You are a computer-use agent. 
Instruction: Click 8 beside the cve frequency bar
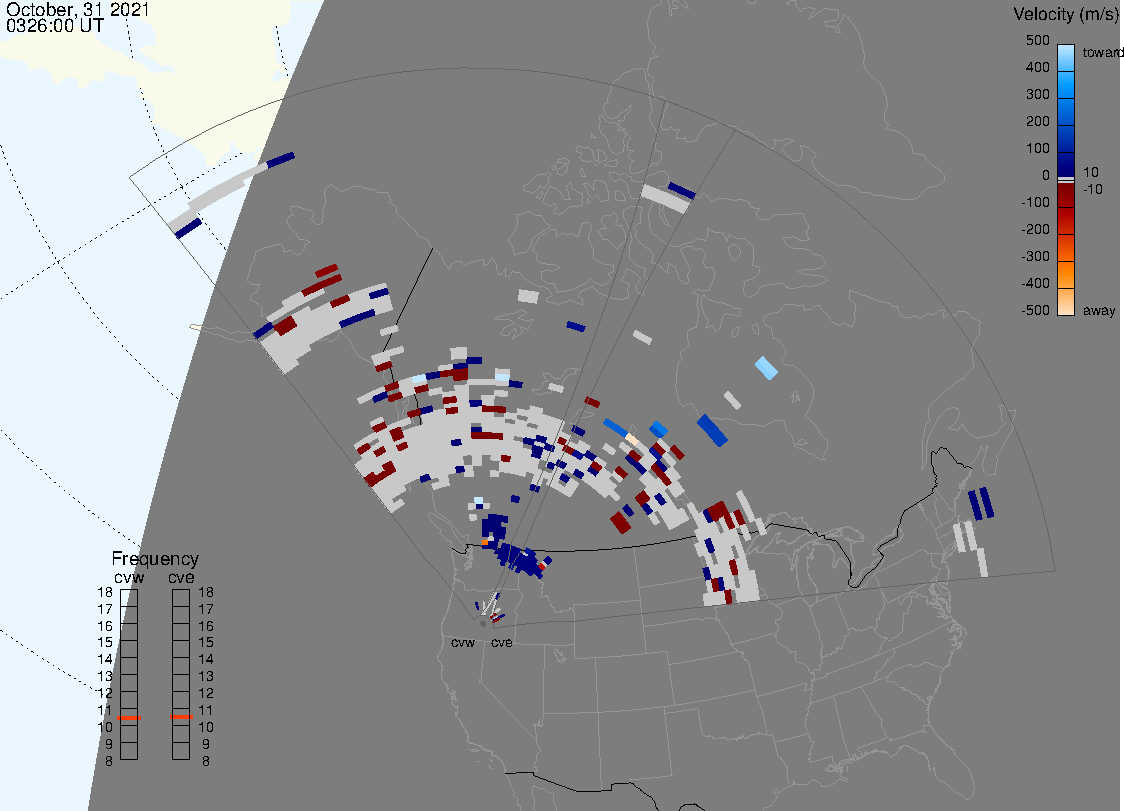pos(206,762)
